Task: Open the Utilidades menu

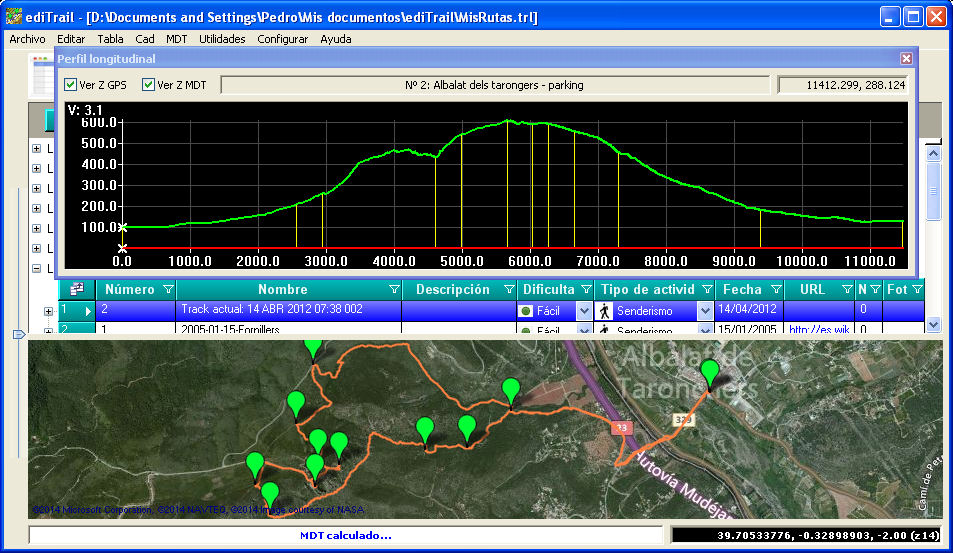Action: [x=222, y=39]
